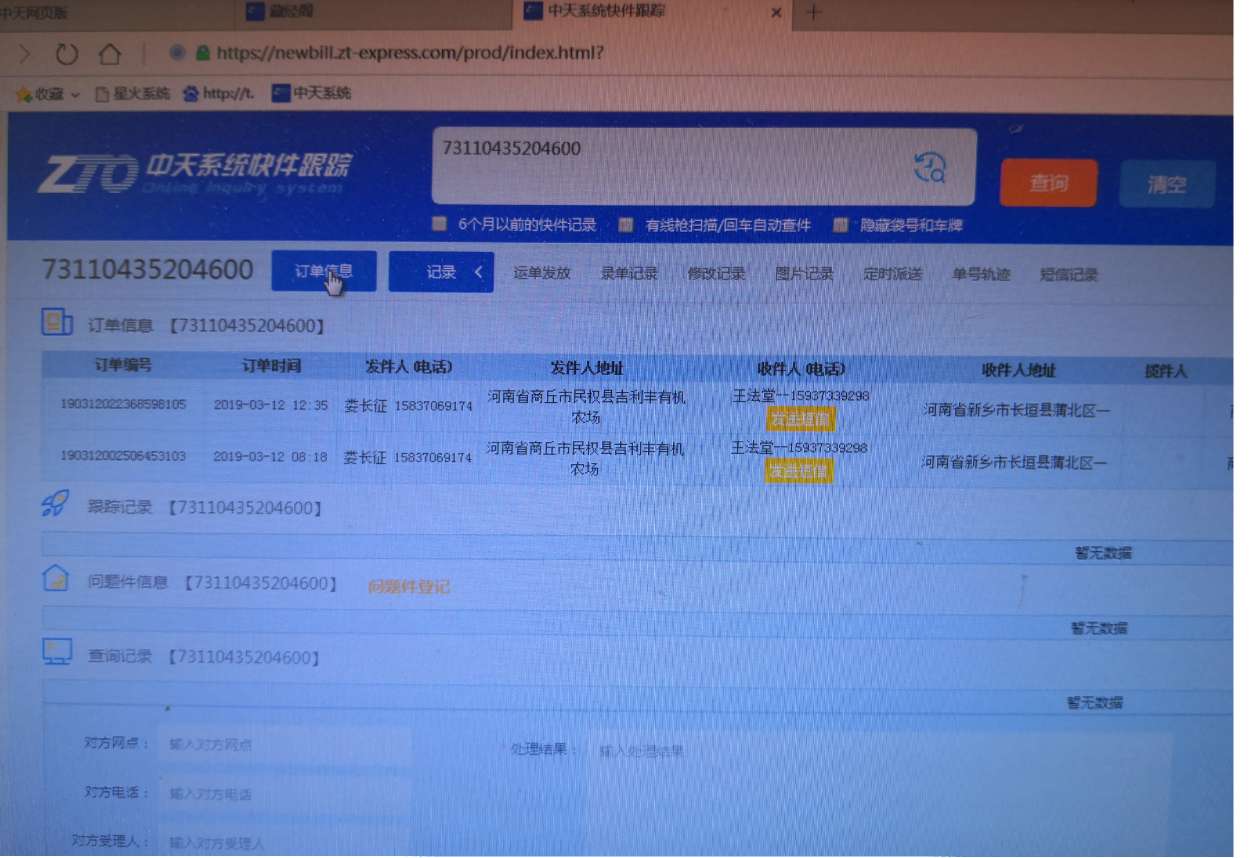Click the search history clock icon
The width and height of the screenshot is (1250, 858).
929,168
